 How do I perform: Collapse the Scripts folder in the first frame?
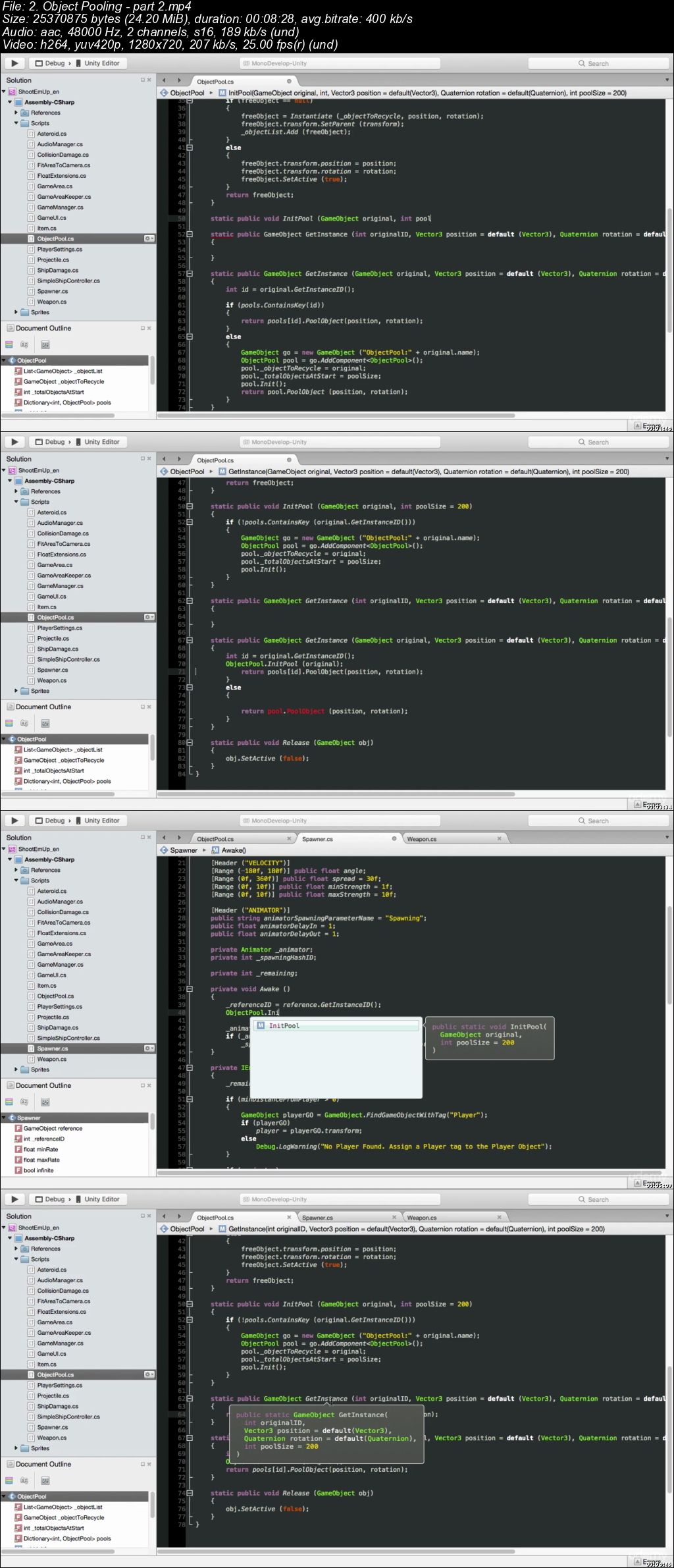pyautogui.click(x=16, y=123)
